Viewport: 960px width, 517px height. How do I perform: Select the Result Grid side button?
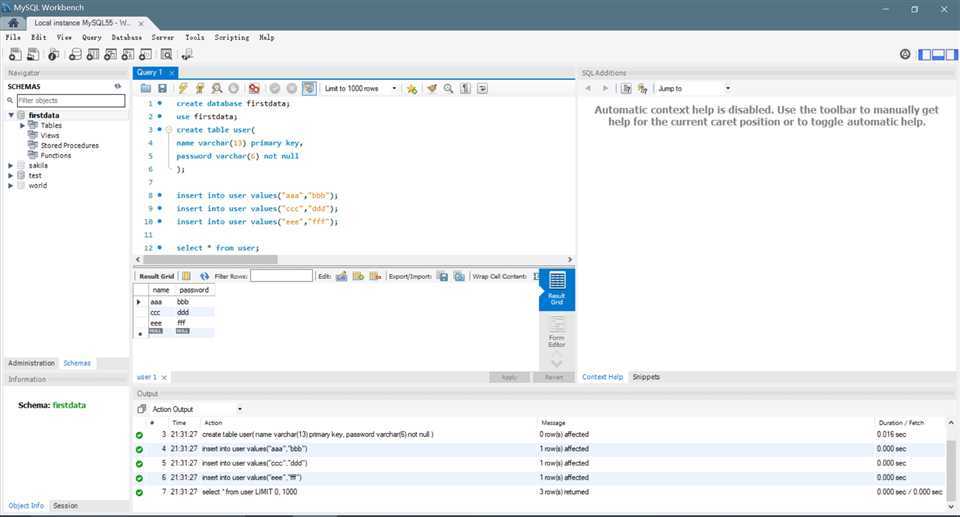(557, 289)
